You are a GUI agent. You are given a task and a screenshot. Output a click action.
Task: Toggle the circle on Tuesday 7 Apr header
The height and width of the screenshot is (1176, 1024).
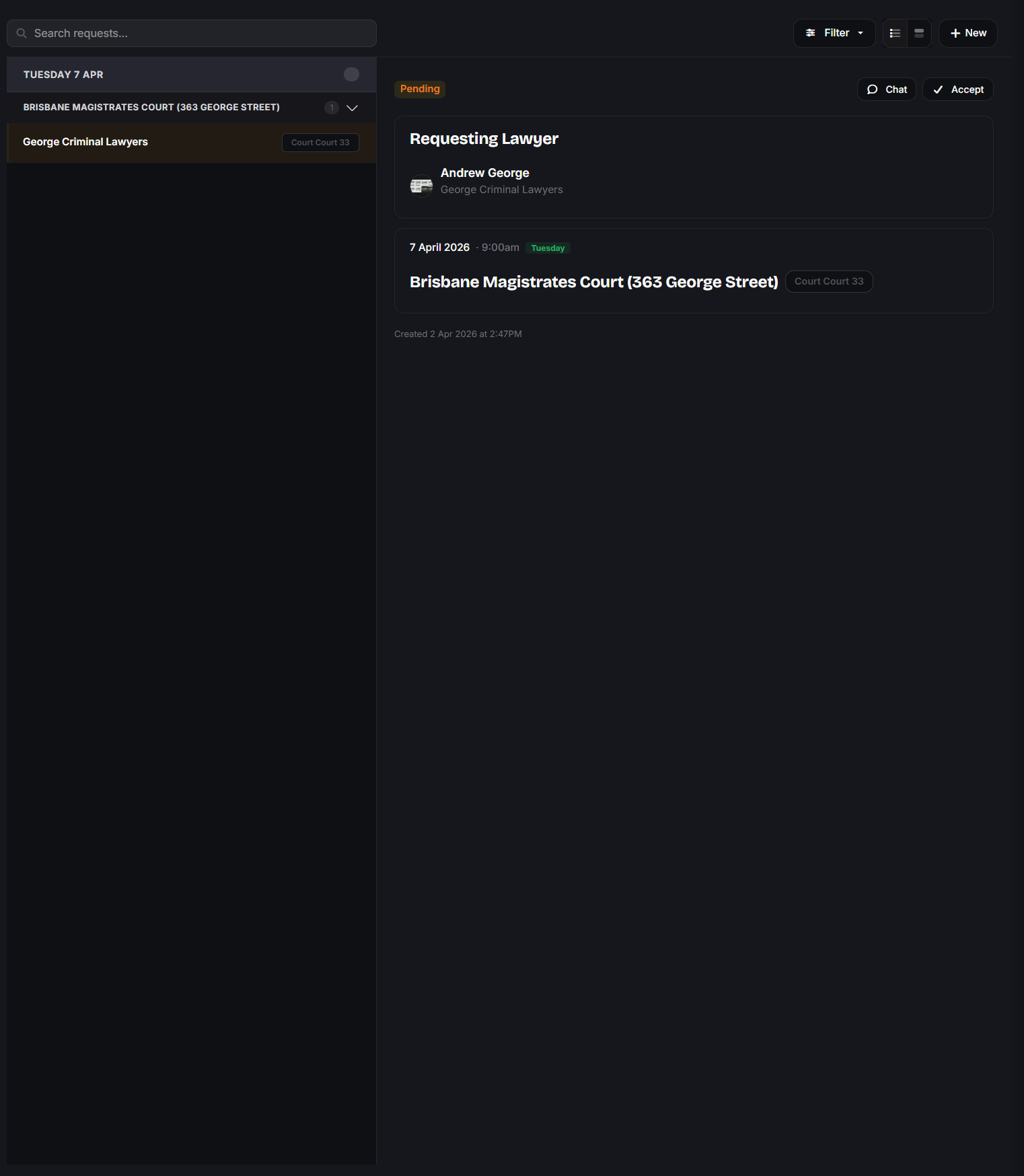351,75
